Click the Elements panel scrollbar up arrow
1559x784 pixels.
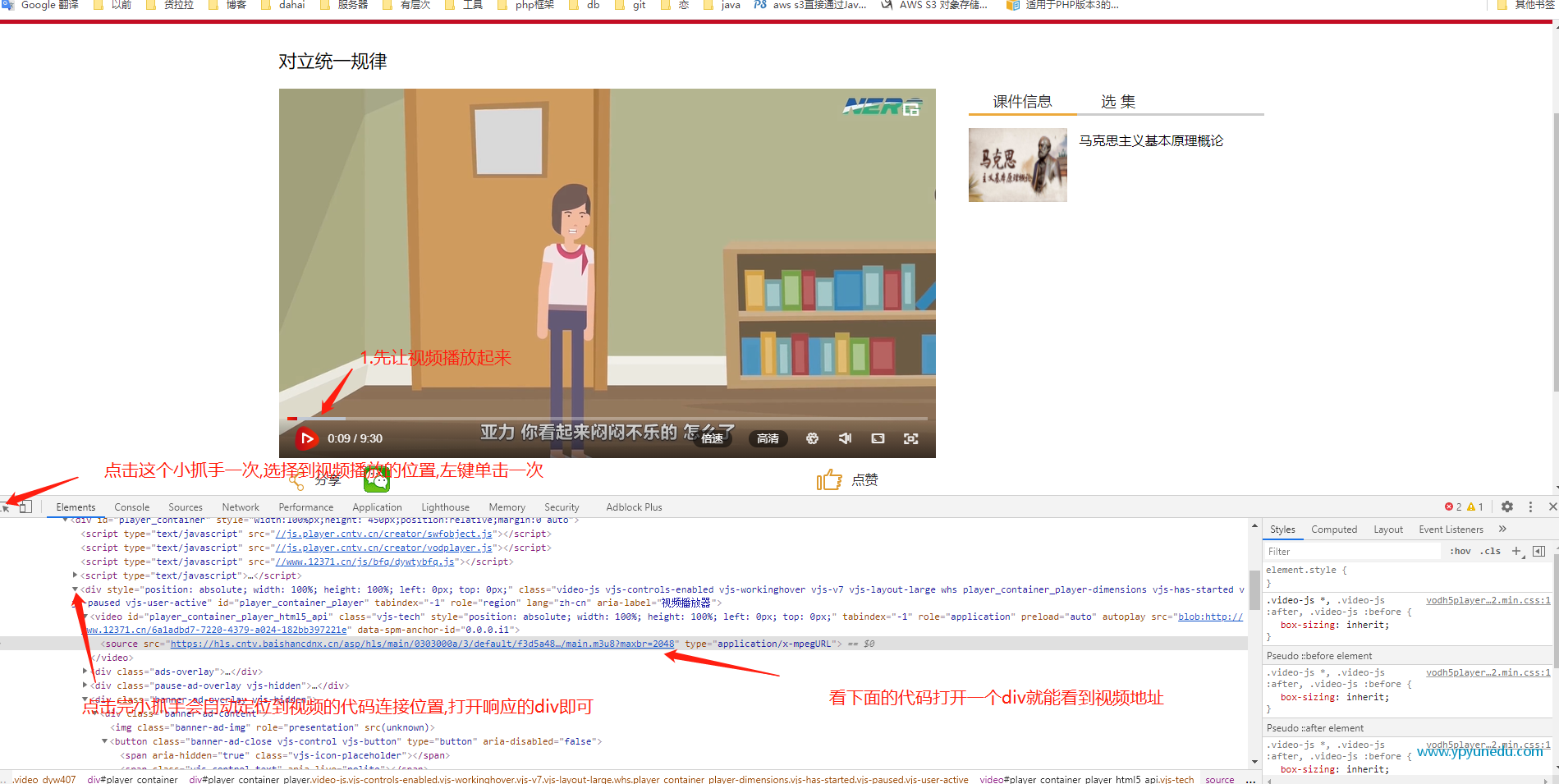(1254, 525)
